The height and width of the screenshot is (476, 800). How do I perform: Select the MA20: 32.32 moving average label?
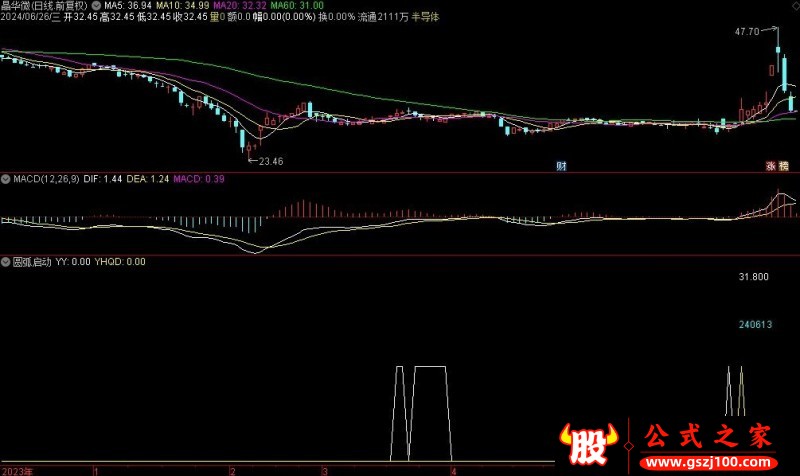[240, 6]
